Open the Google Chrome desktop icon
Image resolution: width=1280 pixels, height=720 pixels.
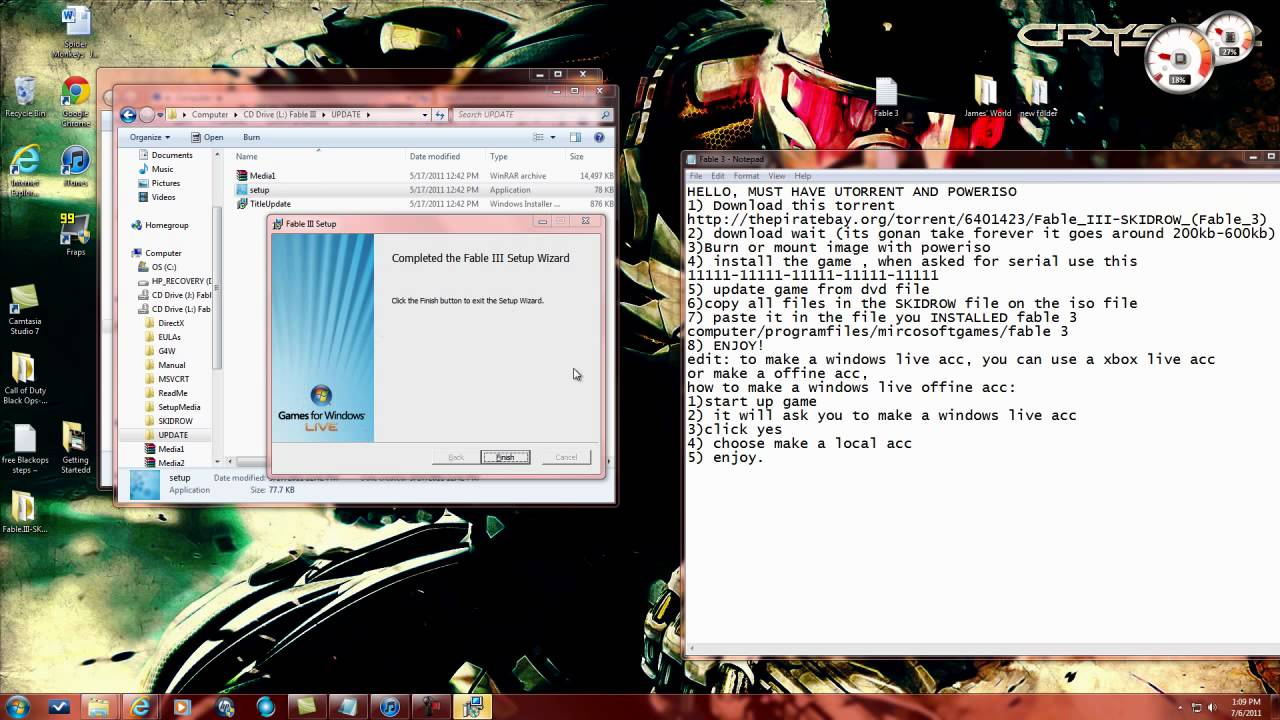click(x=75, y=103)
